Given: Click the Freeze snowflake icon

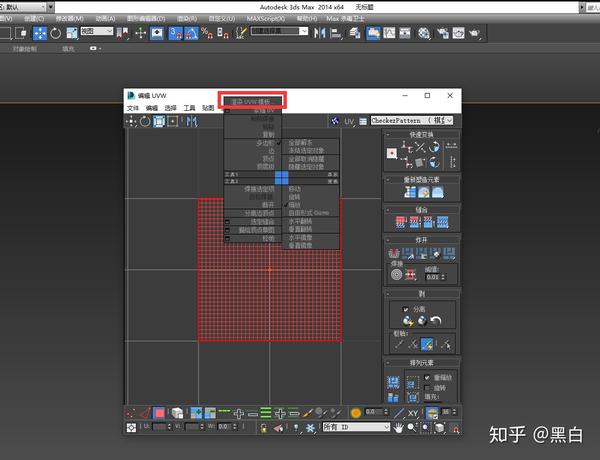Looking at the screenshot, I should coord(310,427).
